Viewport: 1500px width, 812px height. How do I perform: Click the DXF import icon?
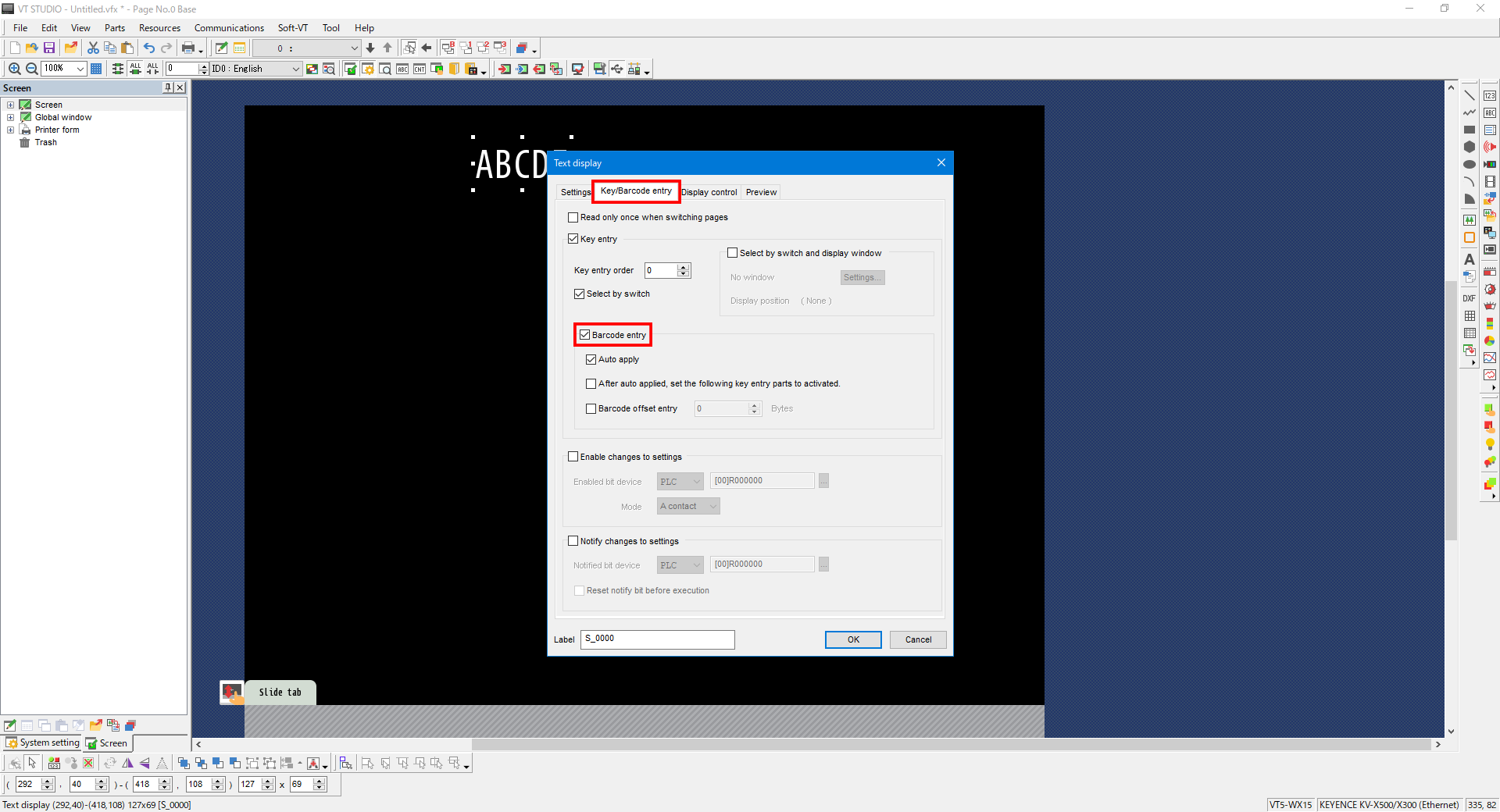[1470, 298]
